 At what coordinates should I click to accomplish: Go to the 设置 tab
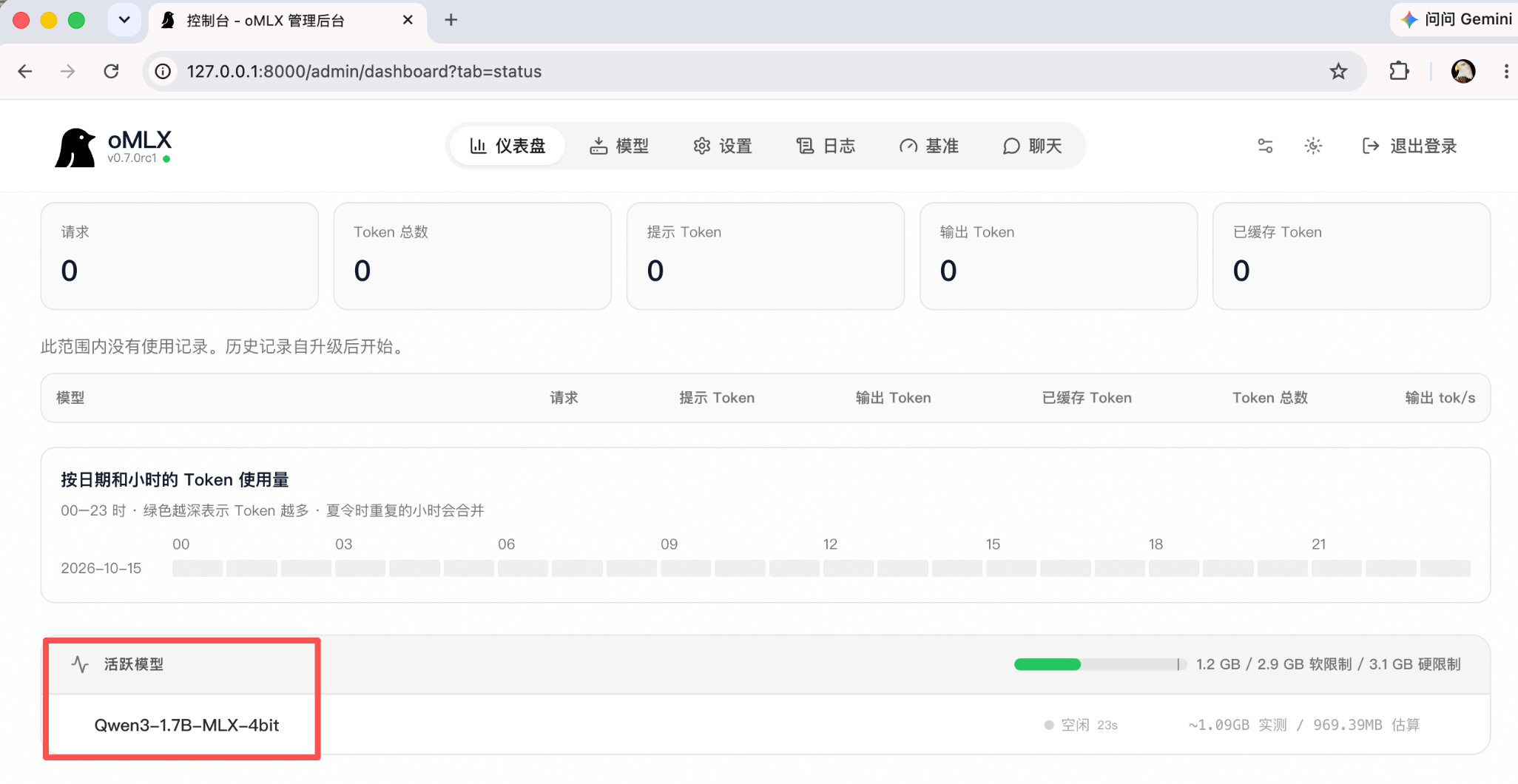[x=723, y=146]
